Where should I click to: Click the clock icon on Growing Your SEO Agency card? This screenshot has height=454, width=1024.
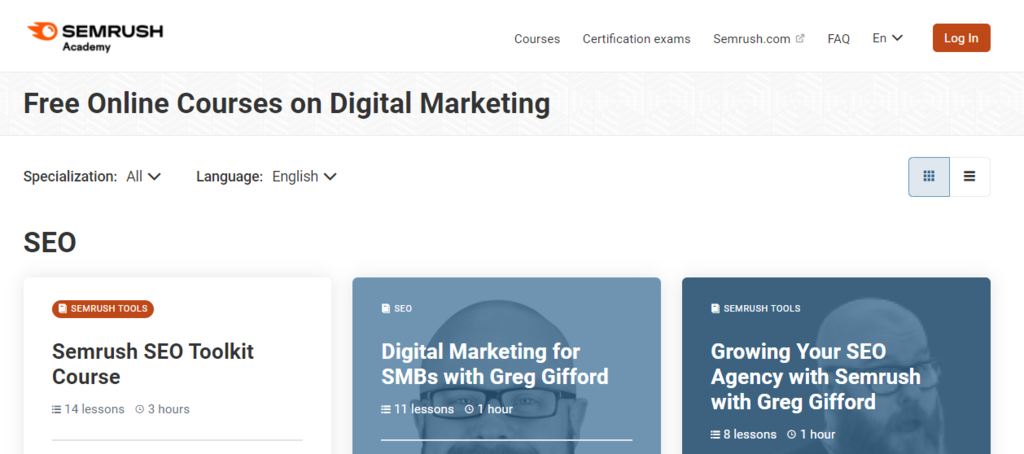tap(792, 435)
